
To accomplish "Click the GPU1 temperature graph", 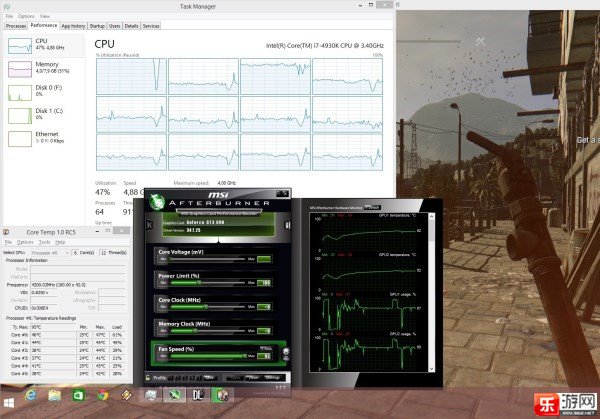I will 369,233.
